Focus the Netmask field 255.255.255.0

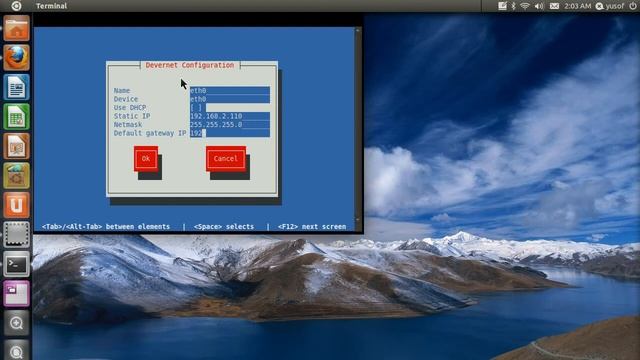230,124
